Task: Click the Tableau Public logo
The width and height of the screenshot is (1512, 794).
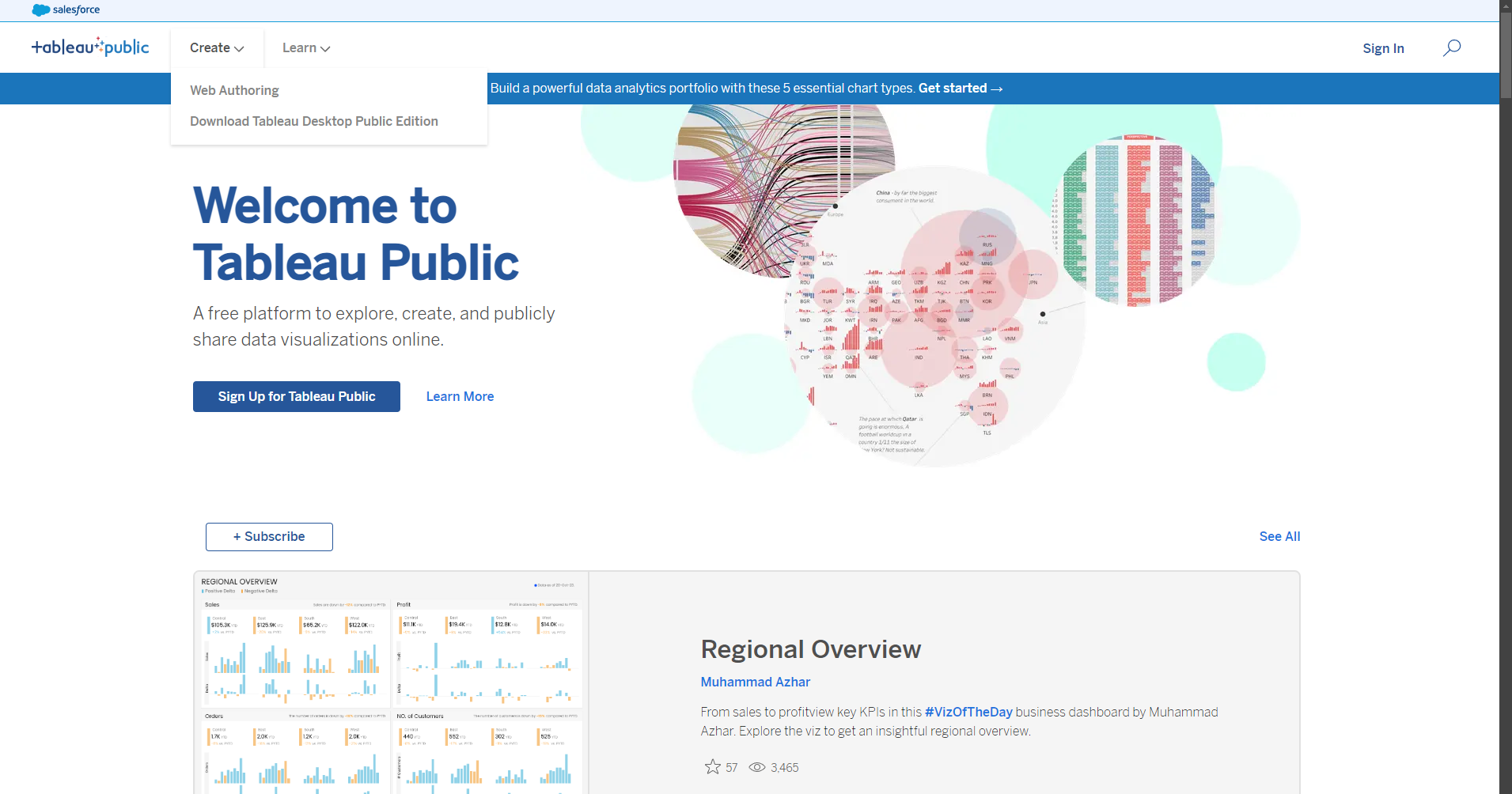Action: pyautogui.click(x=90, y=47)
